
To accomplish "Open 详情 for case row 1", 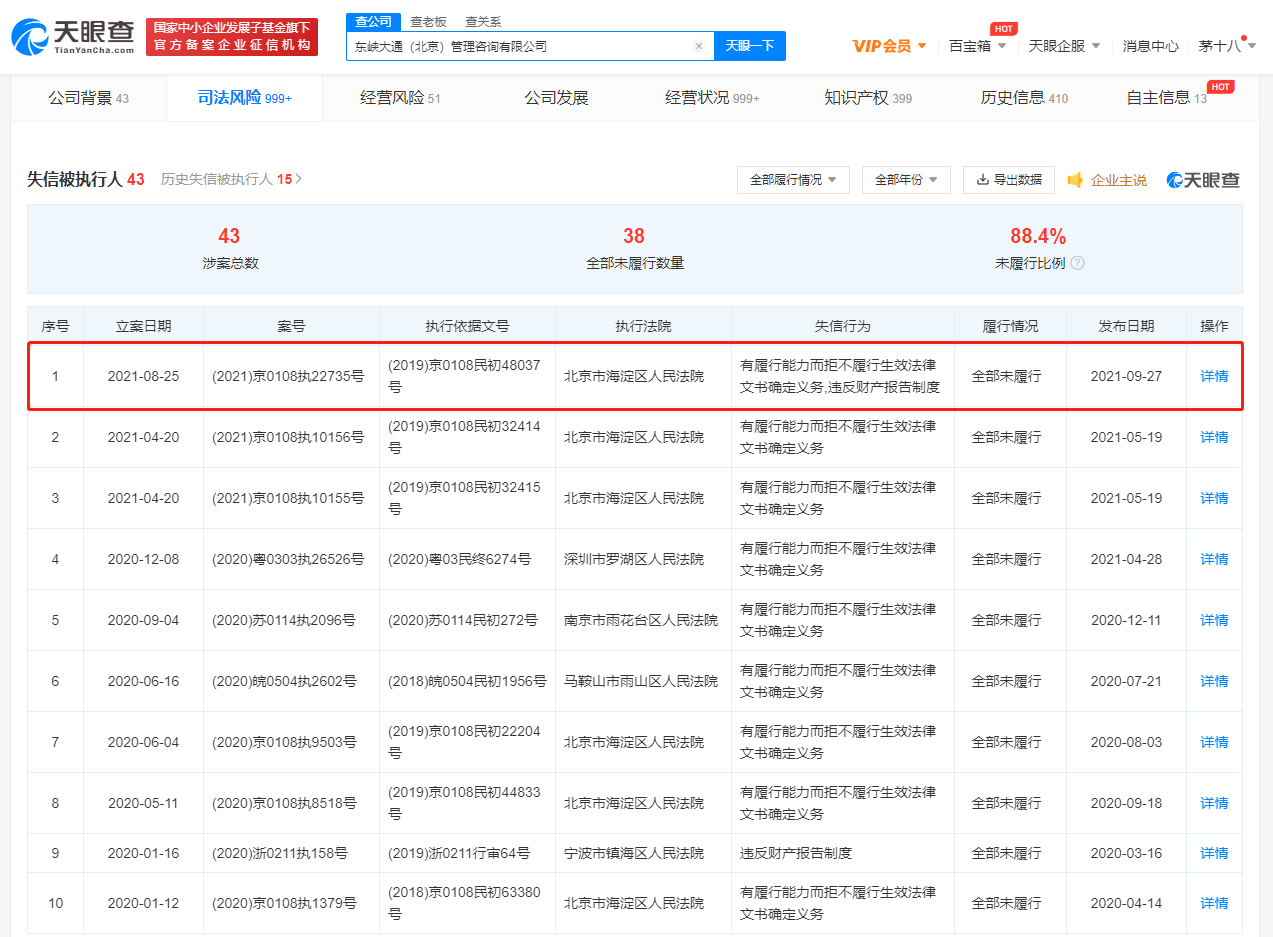I will click(1214, 376).
